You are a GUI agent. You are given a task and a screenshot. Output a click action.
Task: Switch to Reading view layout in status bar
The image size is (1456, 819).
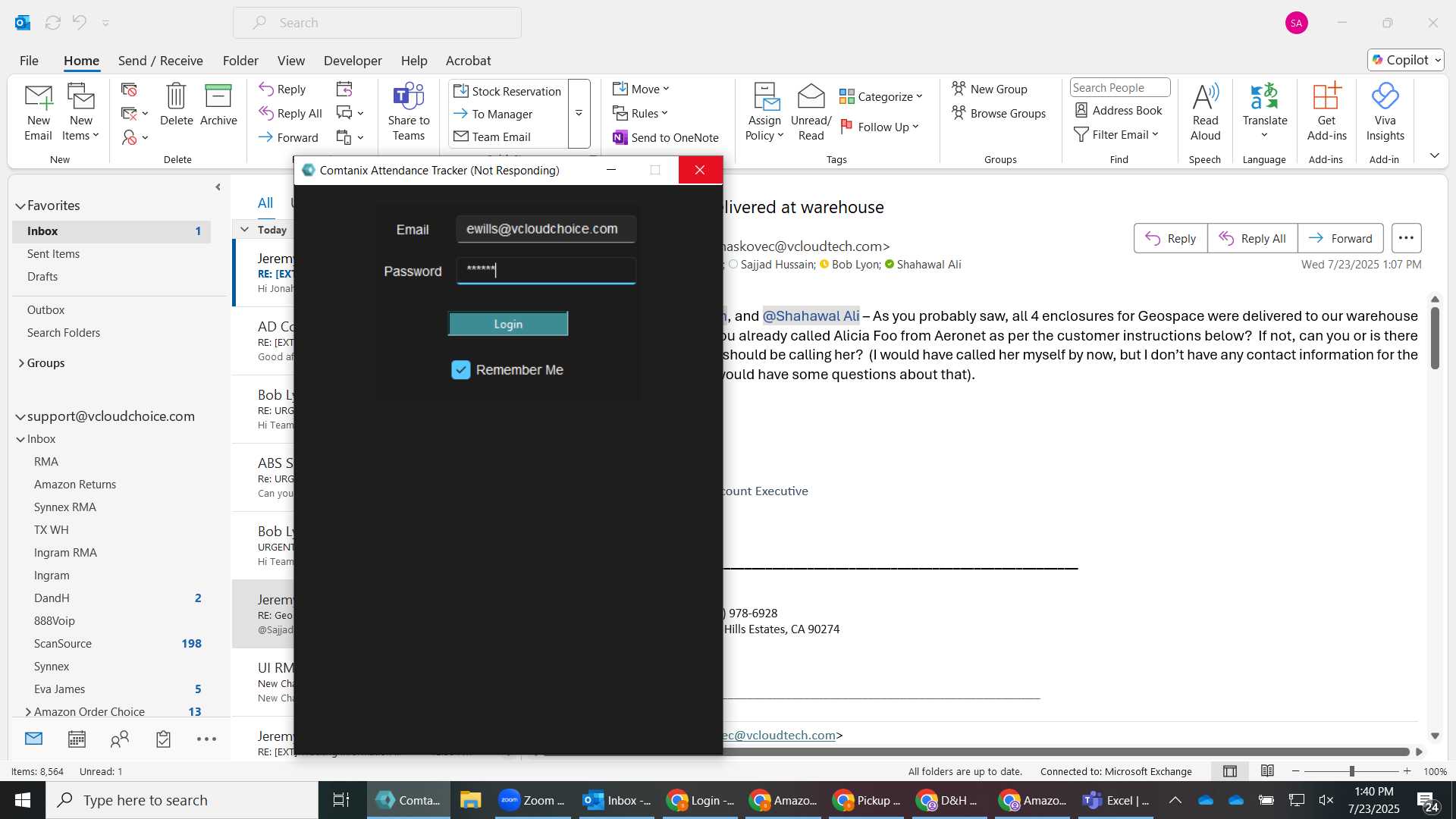[x=1267, y=771]
